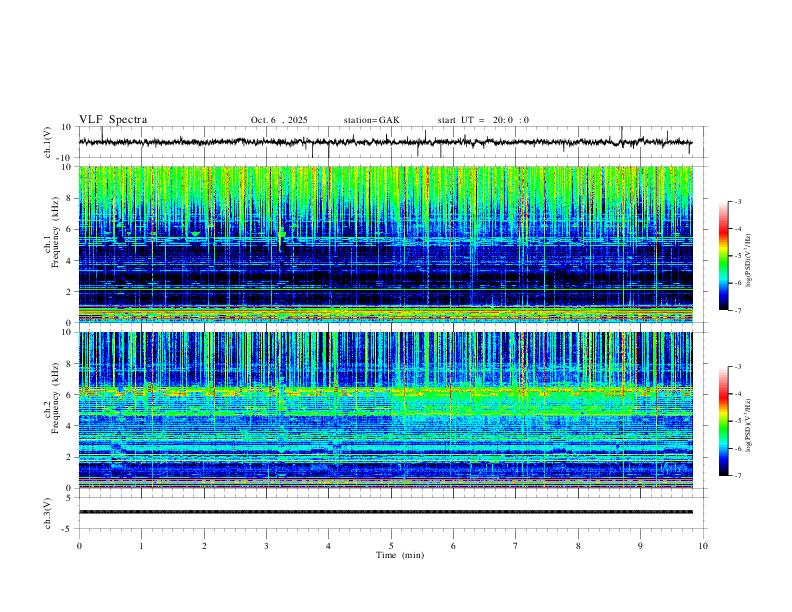Select the date text "Oct. 6 , 2025"

(x=279, y=120)
